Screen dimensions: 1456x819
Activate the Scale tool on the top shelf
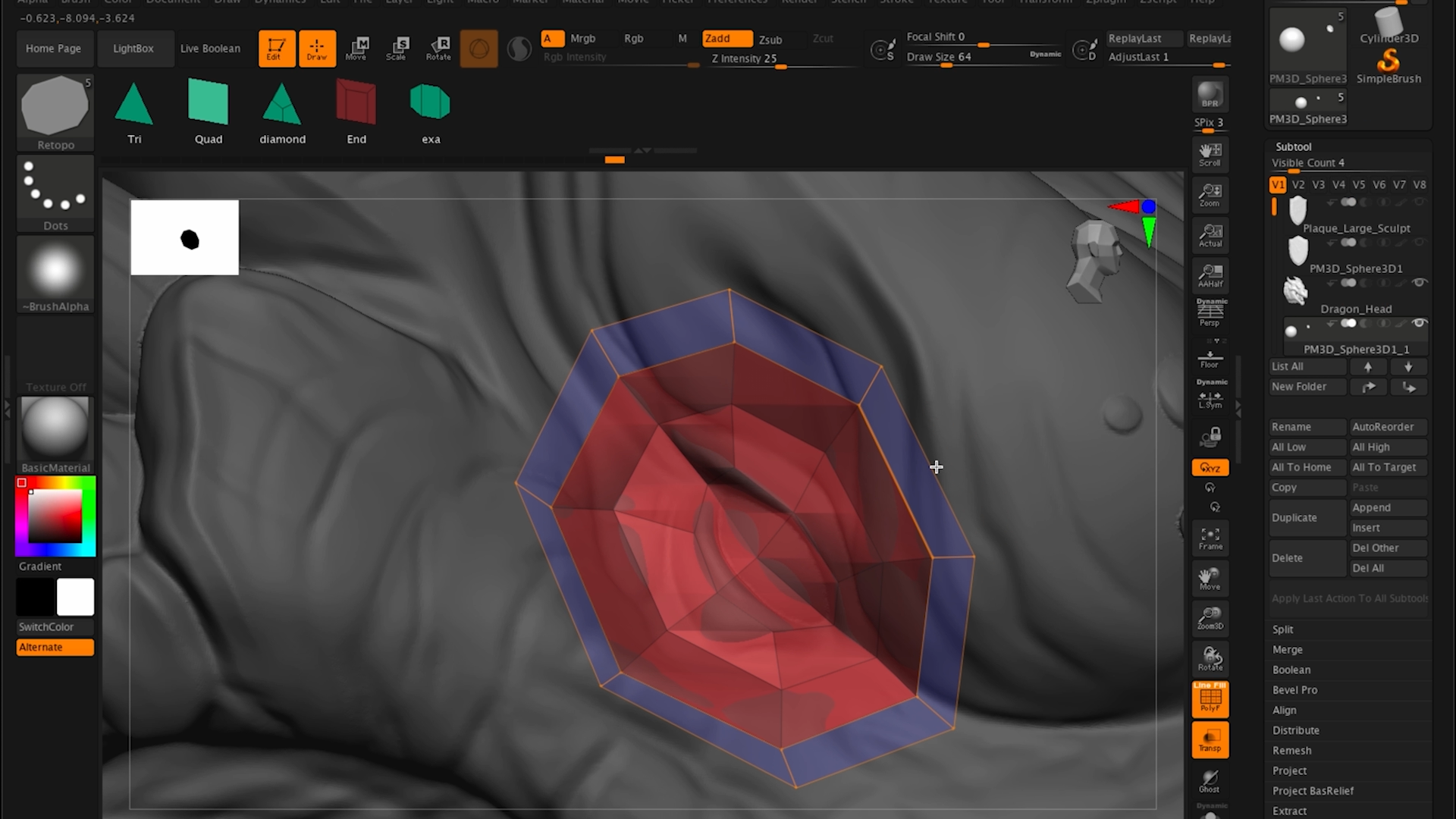coord(397,48)
